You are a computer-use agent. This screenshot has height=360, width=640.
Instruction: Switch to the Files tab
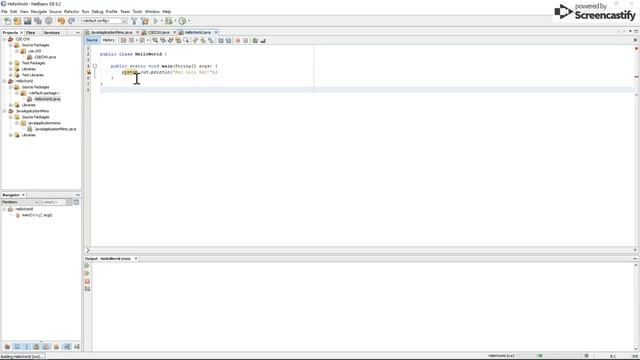(31, 33)
